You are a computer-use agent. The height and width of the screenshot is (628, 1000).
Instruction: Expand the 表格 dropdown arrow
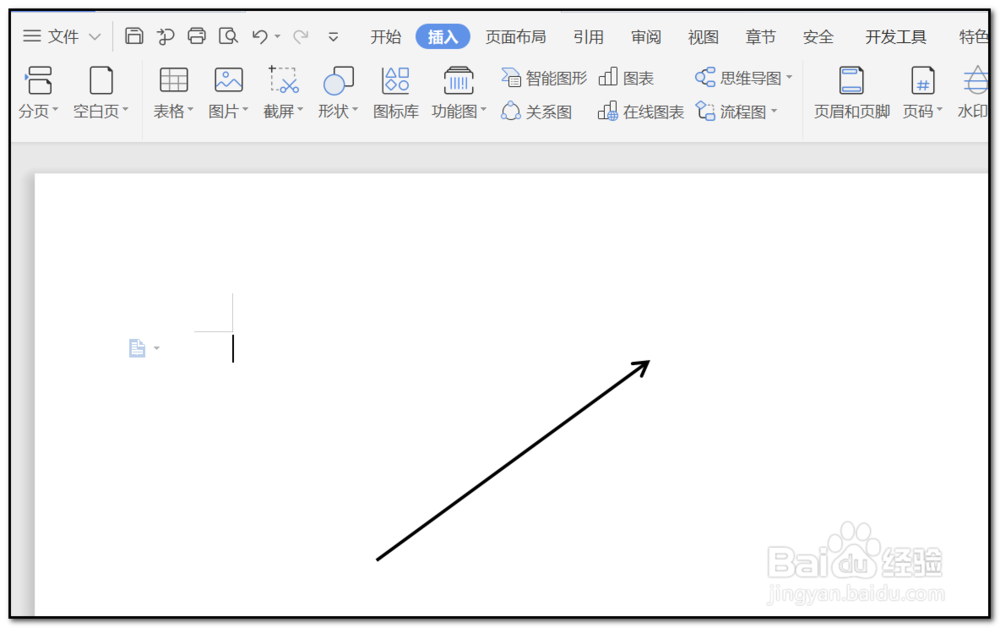(190, 110)
